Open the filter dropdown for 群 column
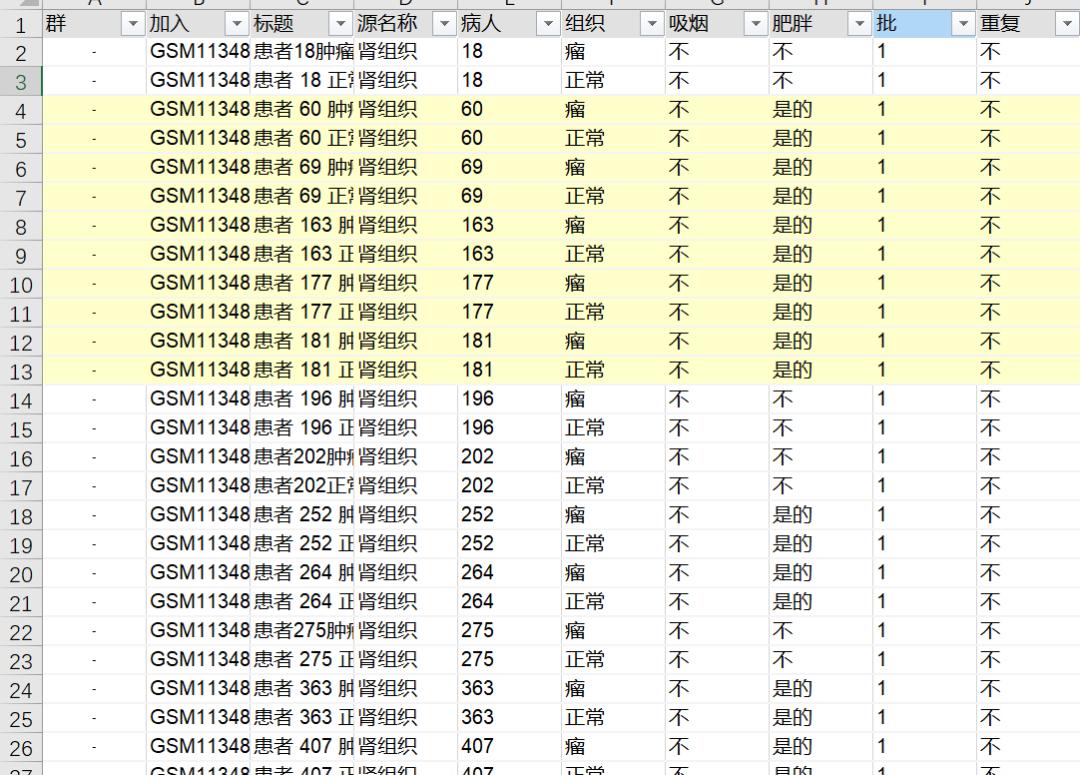This screenshot has width=1080, height=775. tap(133, 25)
